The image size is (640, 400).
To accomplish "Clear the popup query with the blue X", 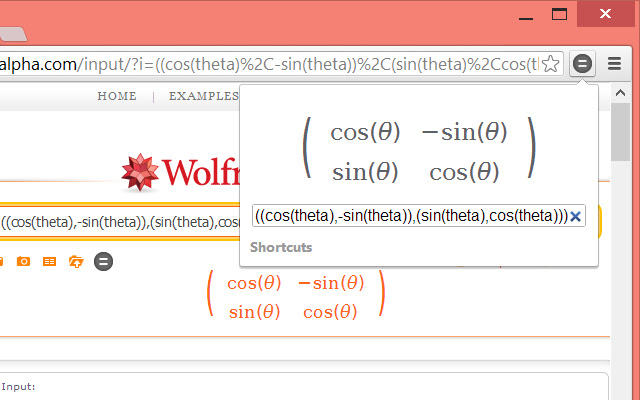I will point(576,216).
